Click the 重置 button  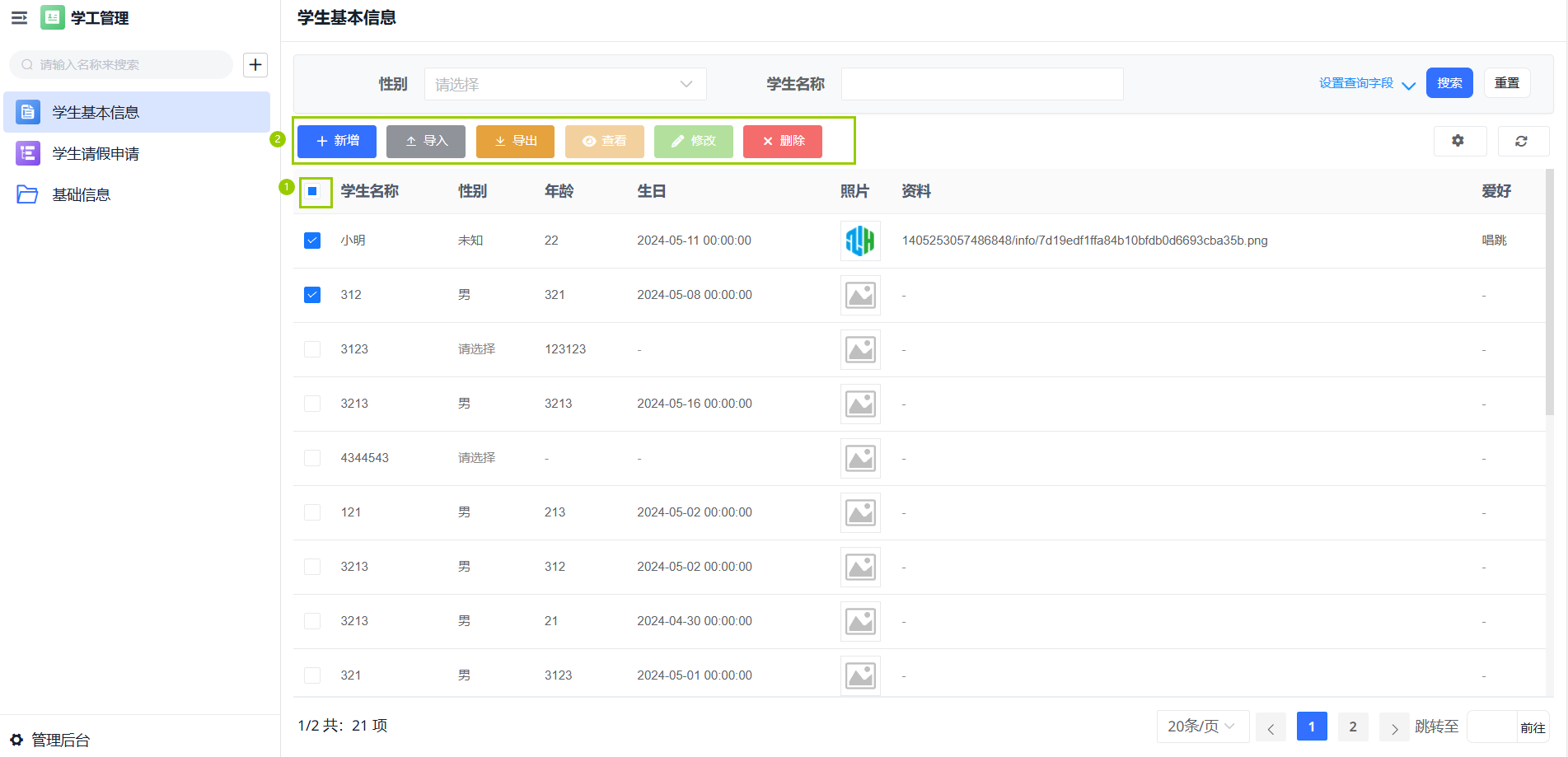(x=1507, y=83)
